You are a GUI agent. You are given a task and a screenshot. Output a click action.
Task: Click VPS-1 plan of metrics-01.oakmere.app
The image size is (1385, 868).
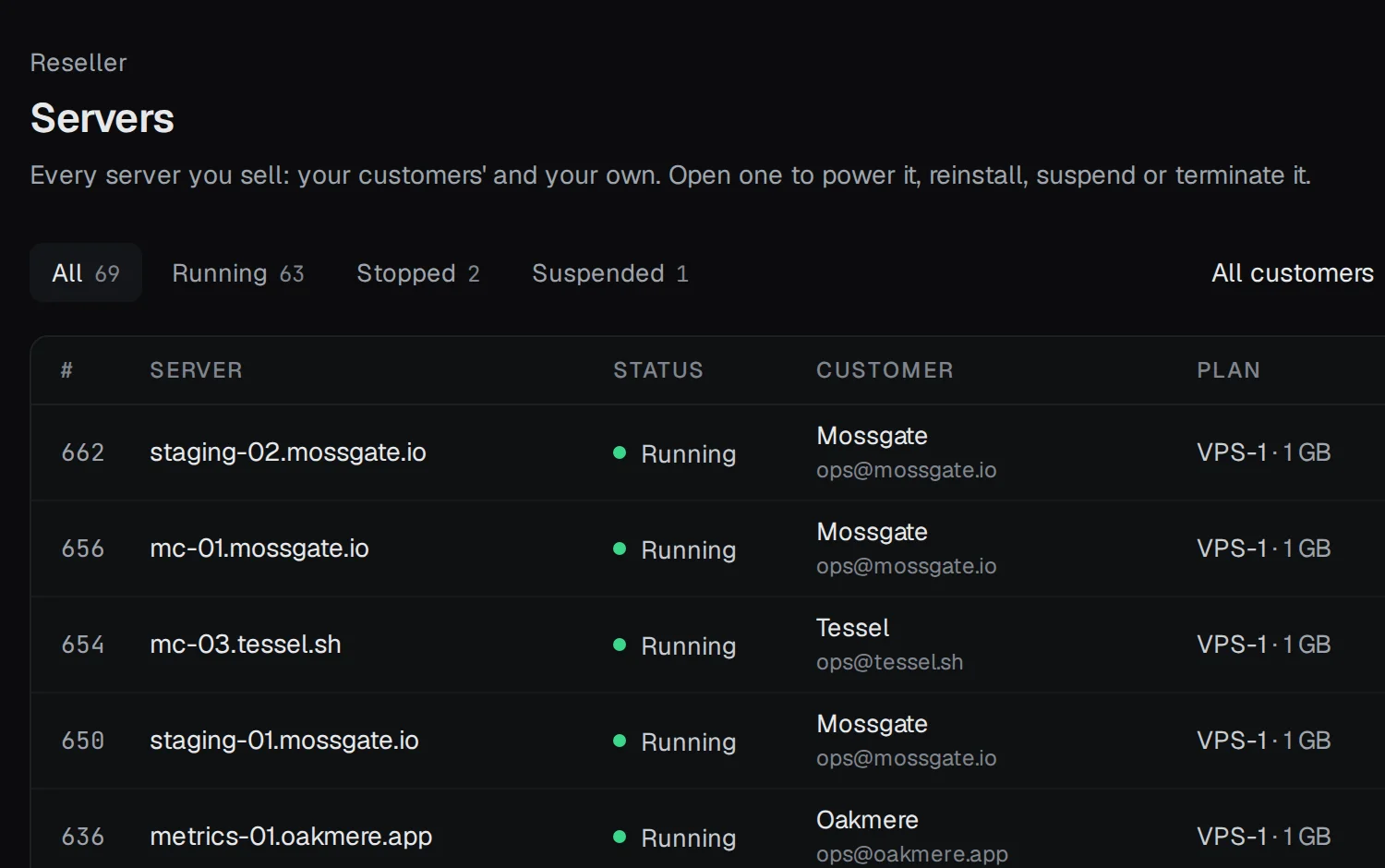[x=1264, y=837]
